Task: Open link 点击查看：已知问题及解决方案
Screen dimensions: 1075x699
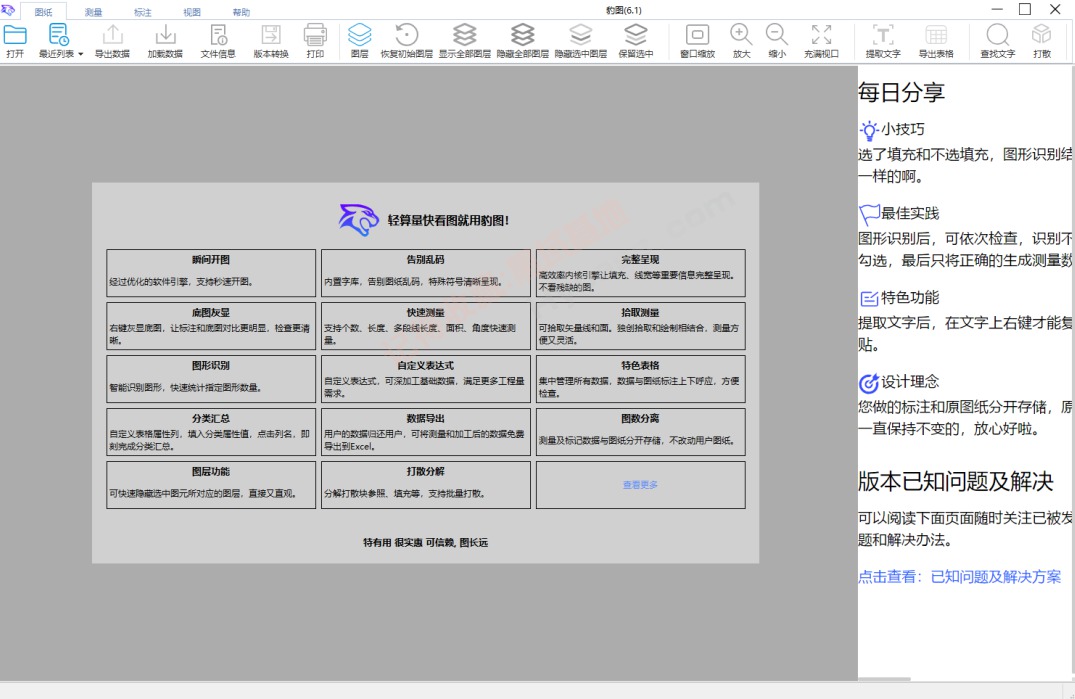Action: pyautogui.click(x=959, y=577)
